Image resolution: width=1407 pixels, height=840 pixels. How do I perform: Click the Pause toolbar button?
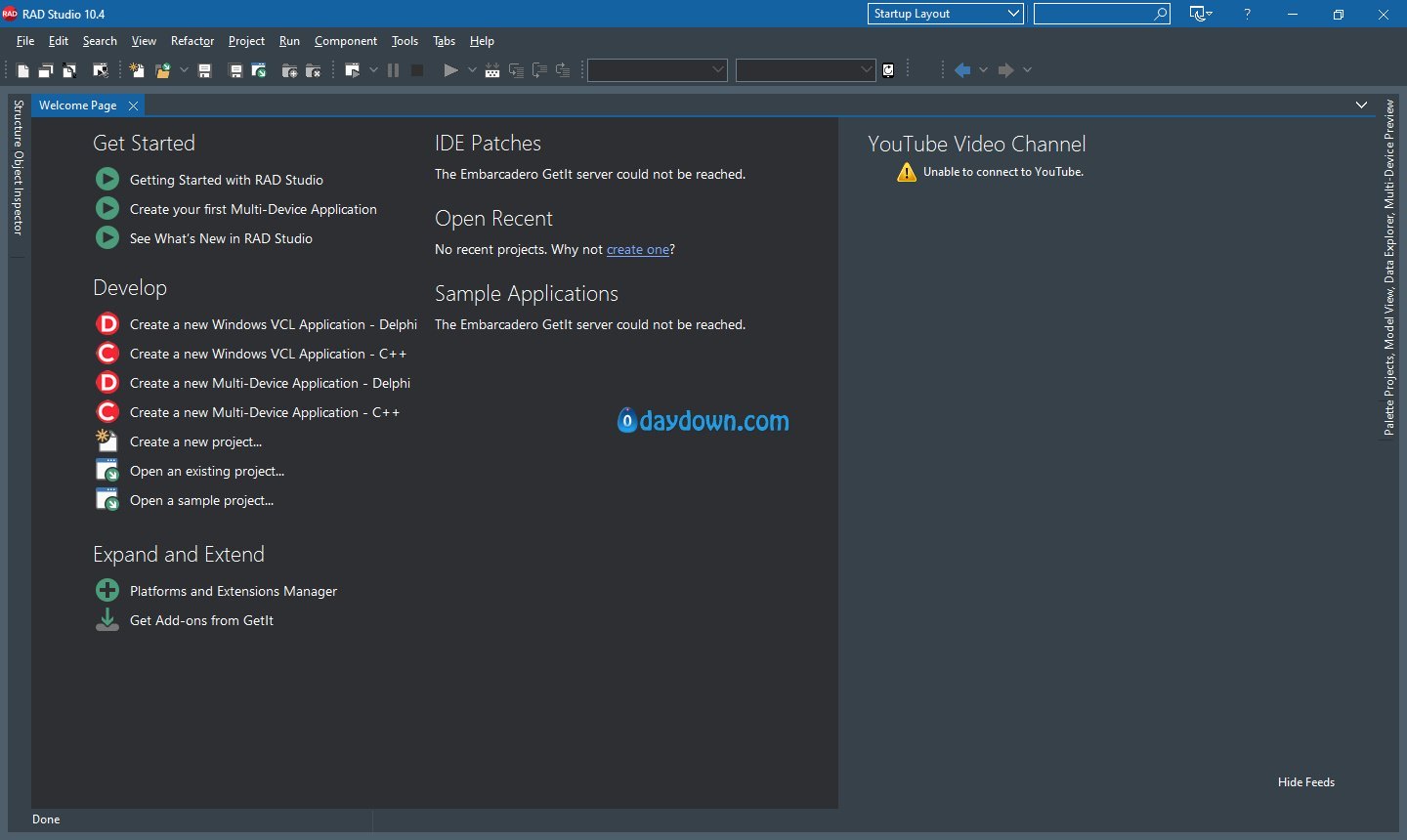coord(394,70)
